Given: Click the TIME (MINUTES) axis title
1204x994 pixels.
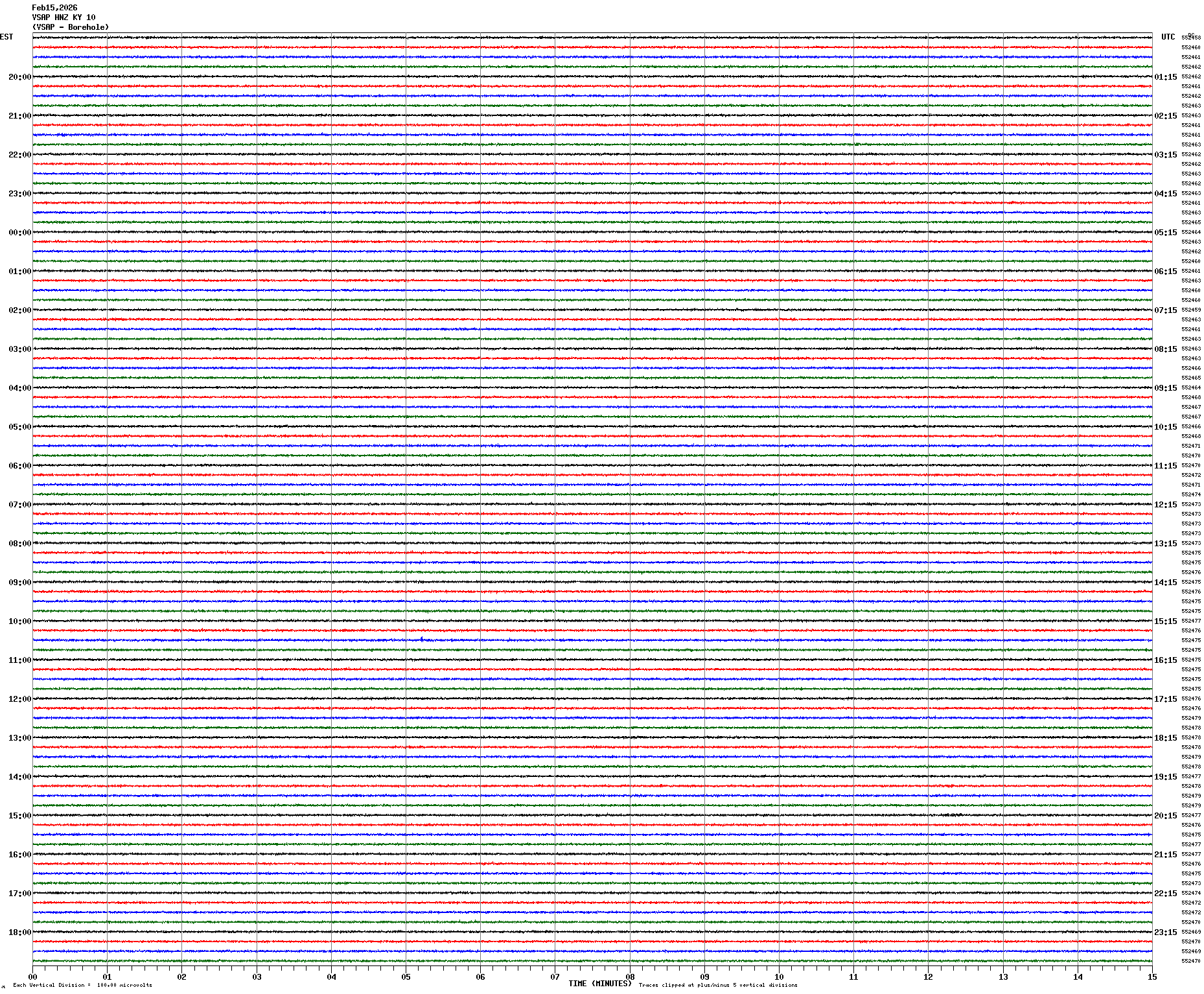Looking at the screenshot, I should click(599, 984).
